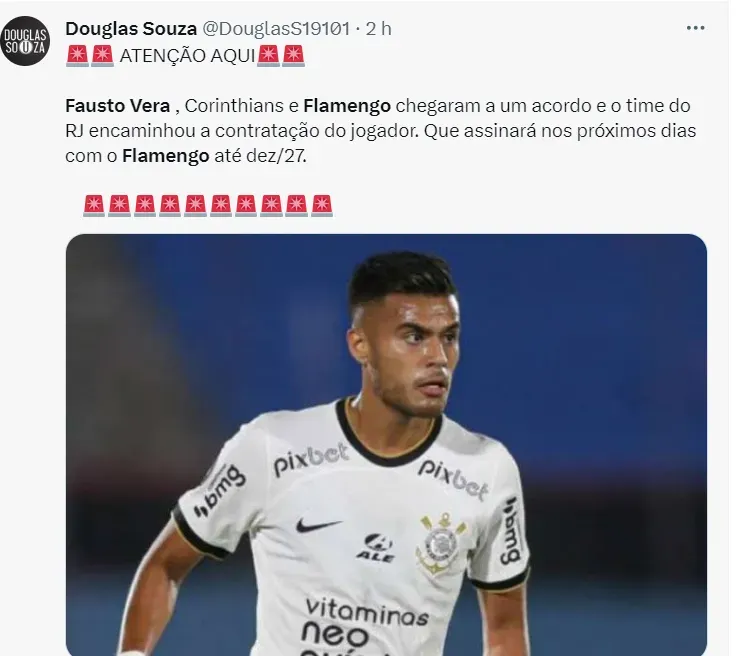The image size is (744, 656).
Task: Click the "ATENÇÃO AQUI" headline text
Action: coord(185,56)
